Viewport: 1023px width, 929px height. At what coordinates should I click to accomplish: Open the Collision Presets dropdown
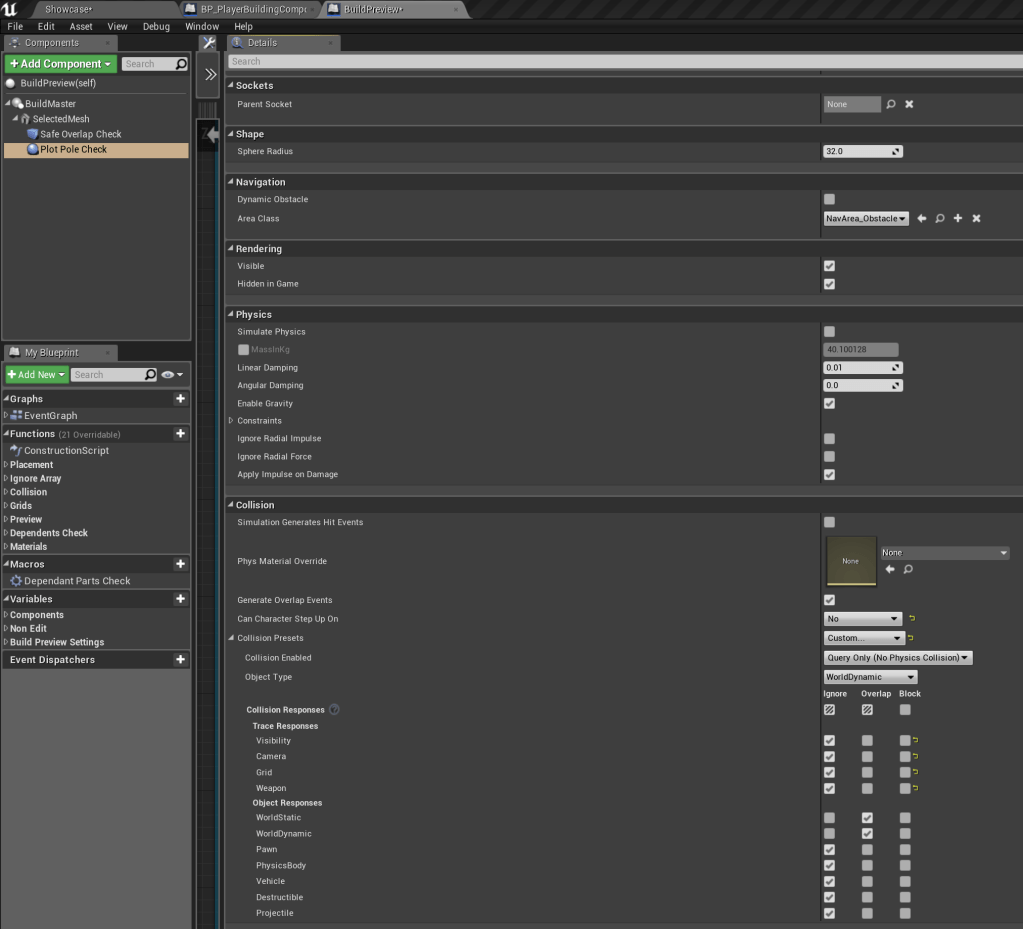pyautogui.click(x=864, y=638)
